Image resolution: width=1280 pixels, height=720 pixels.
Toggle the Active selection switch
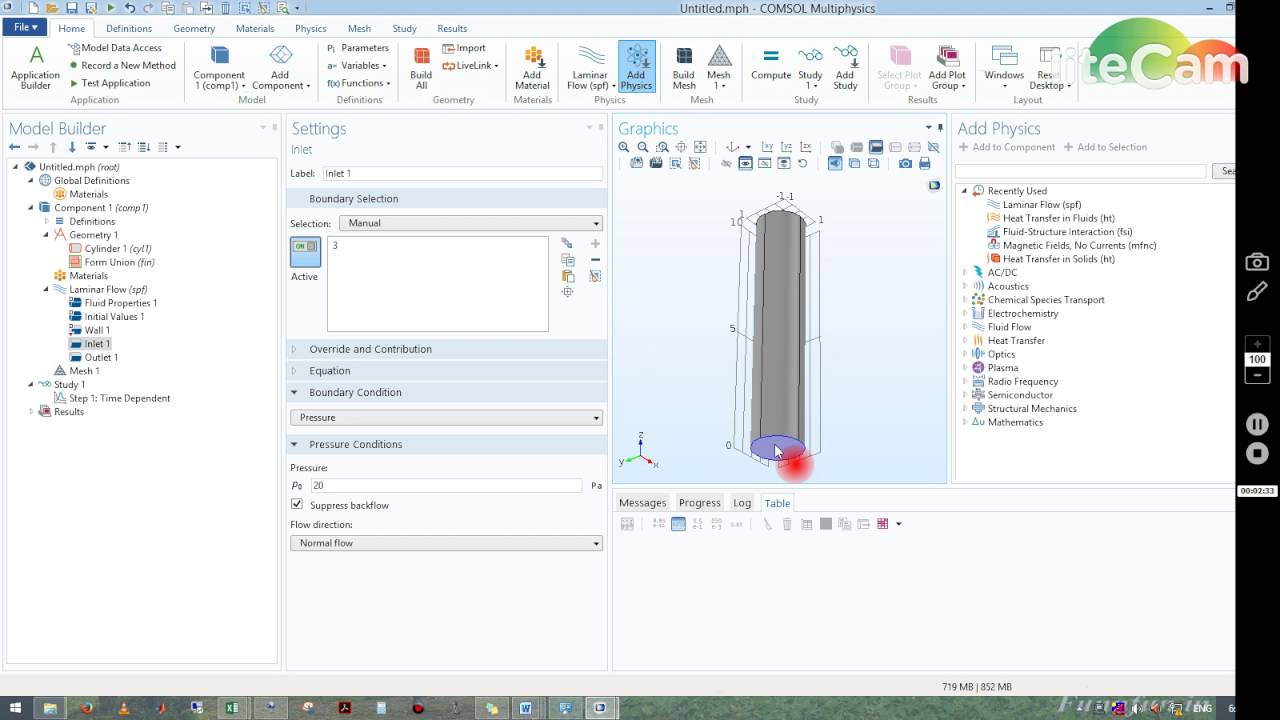(305, 251)
